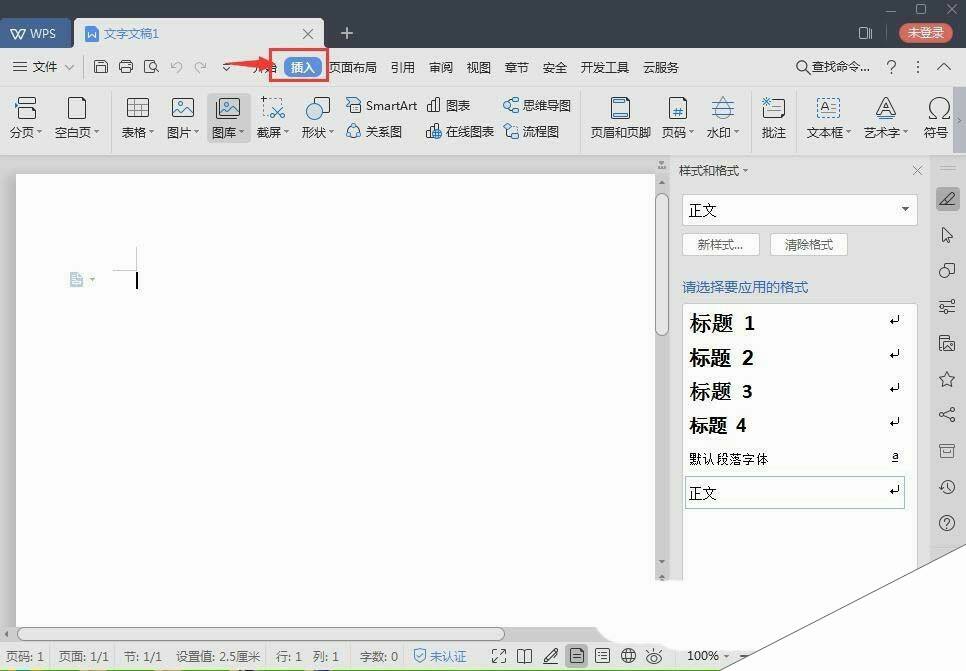Apply the 标题 1 style from list
966x671 pixels.
pos(722,323)
